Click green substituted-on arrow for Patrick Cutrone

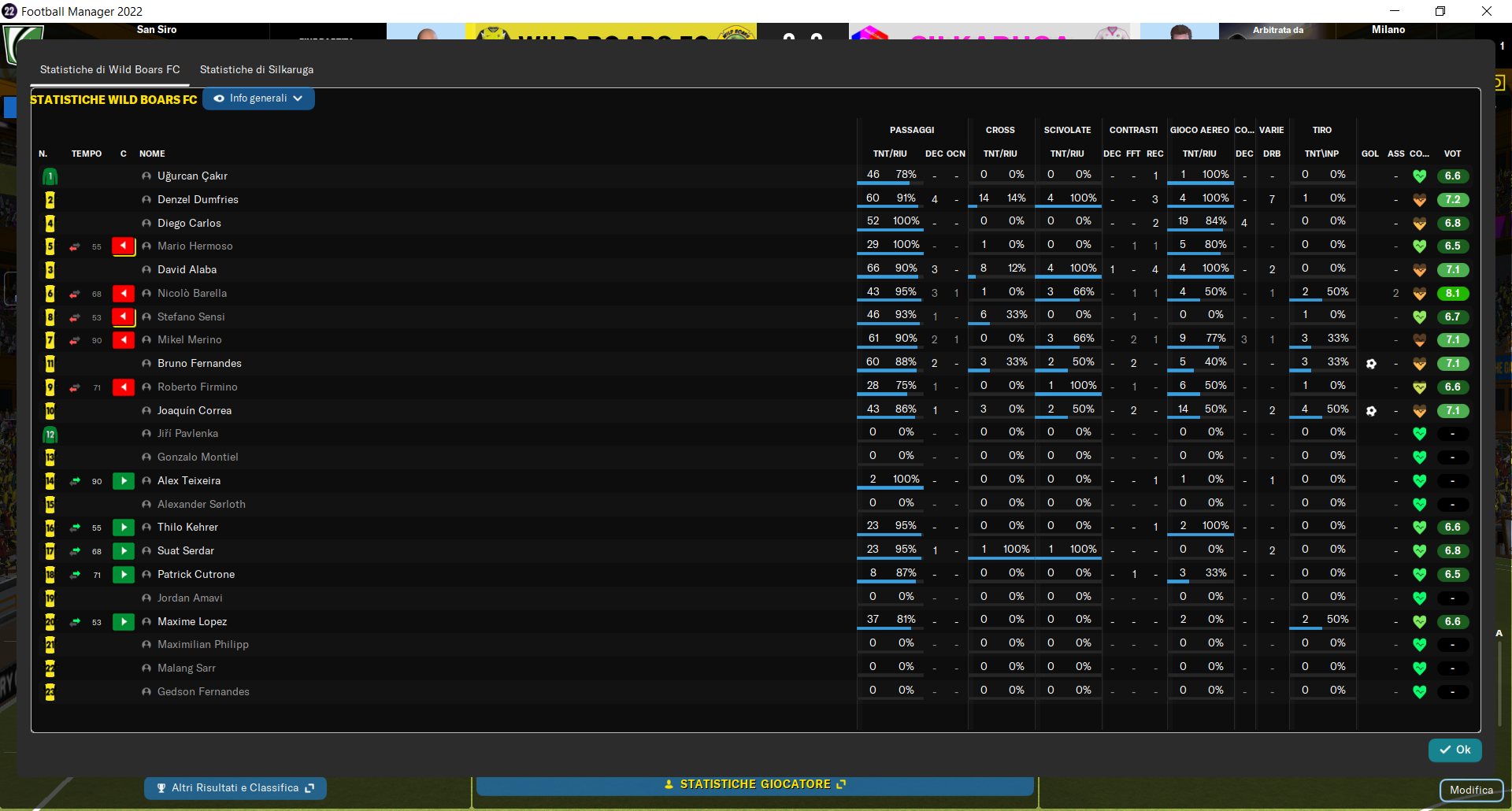click(124, 575)
